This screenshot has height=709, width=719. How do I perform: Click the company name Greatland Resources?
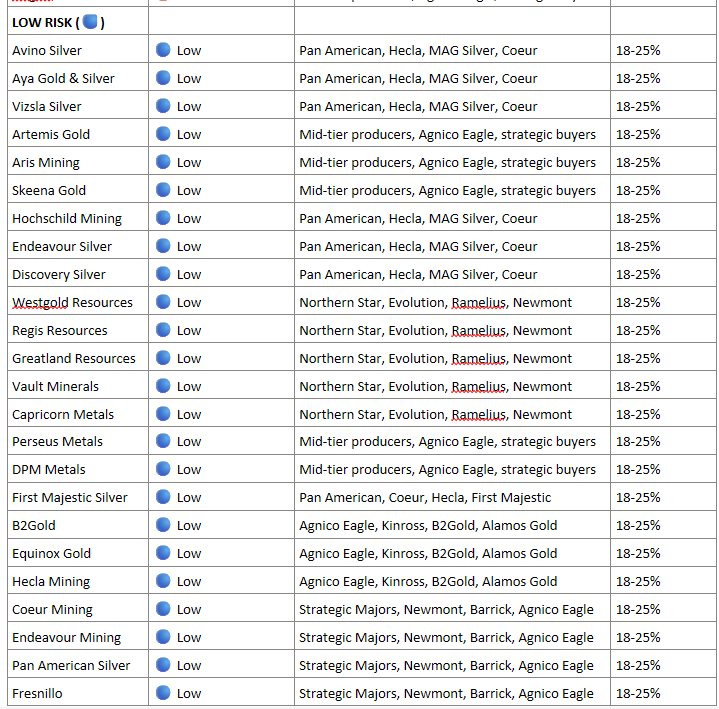click(74, 358)
